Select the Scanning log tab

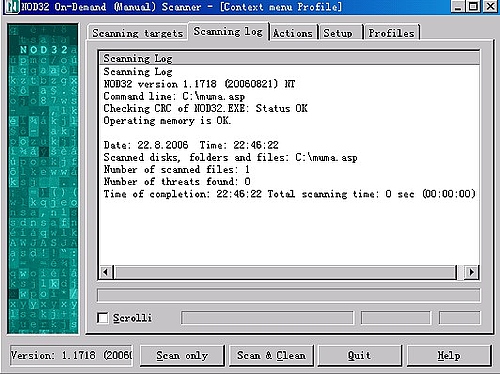[x=228, y=32]
